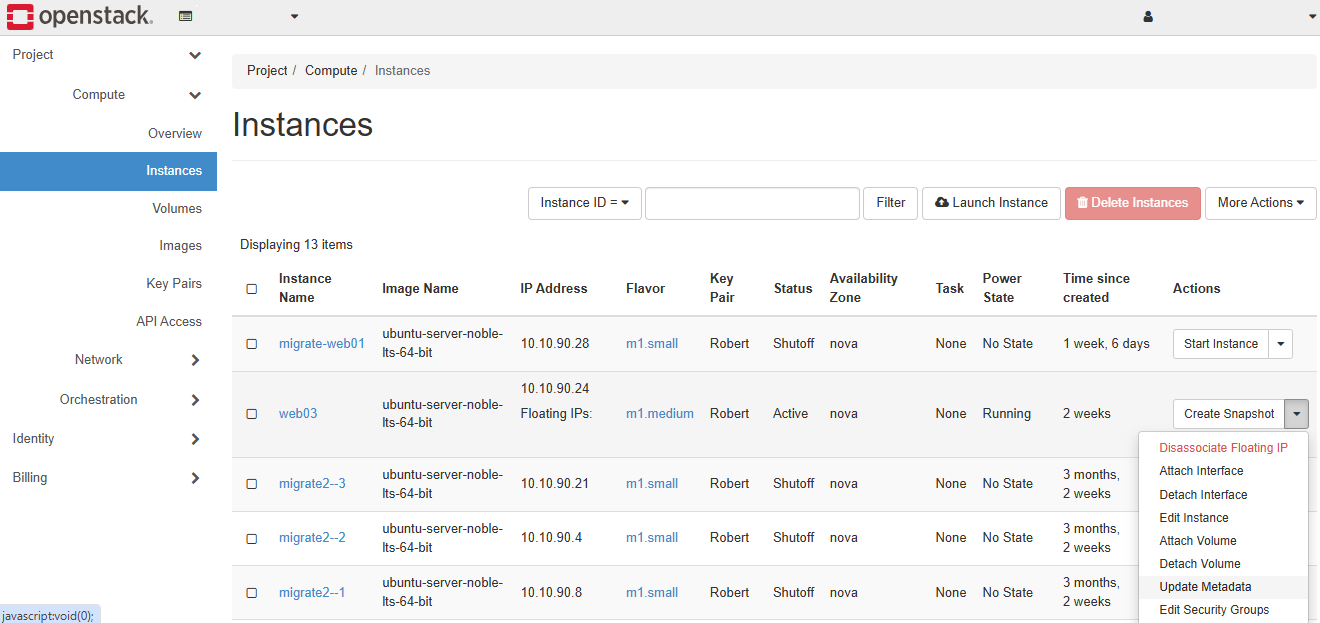Open the project selector icon in top bar
The image size is (1320, 623).
186,17
